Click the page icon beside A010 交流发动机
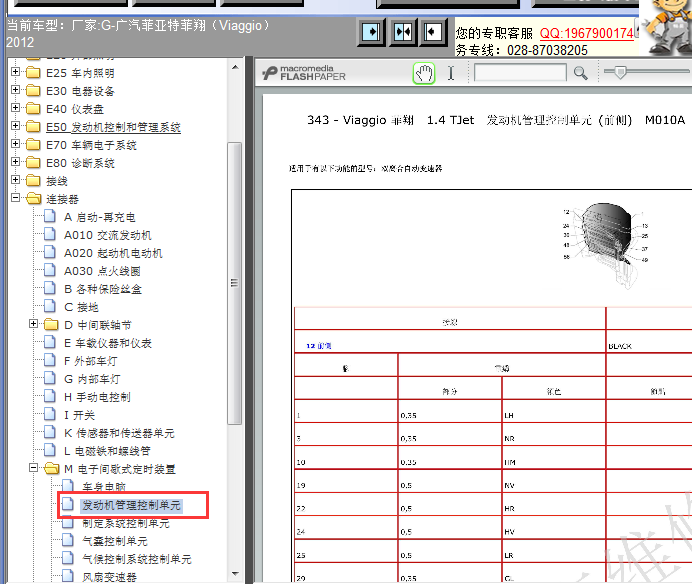The height and width of the screenshot is (584, 692). (x=50, y=234)
